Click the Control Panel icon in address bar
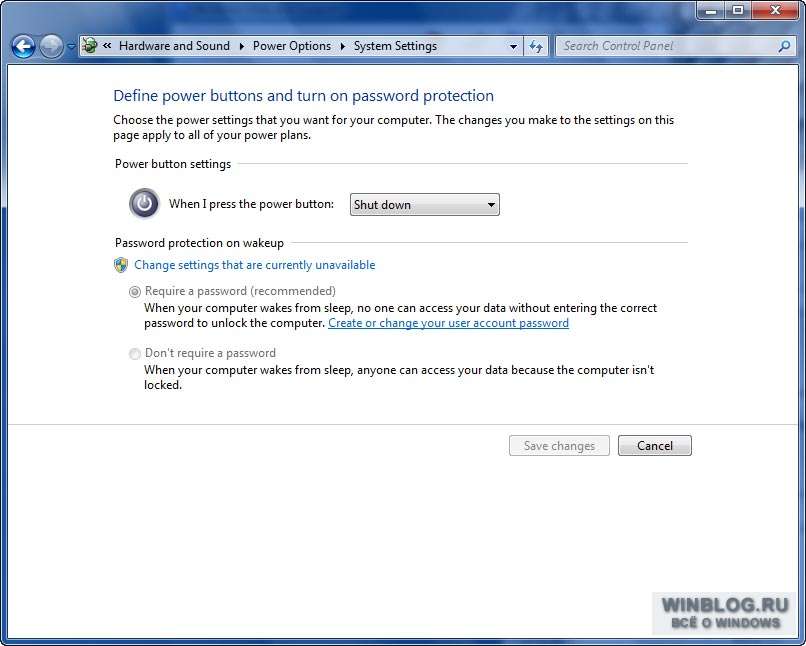Viewport: 806px width, 646px height. tap(90, 46)
